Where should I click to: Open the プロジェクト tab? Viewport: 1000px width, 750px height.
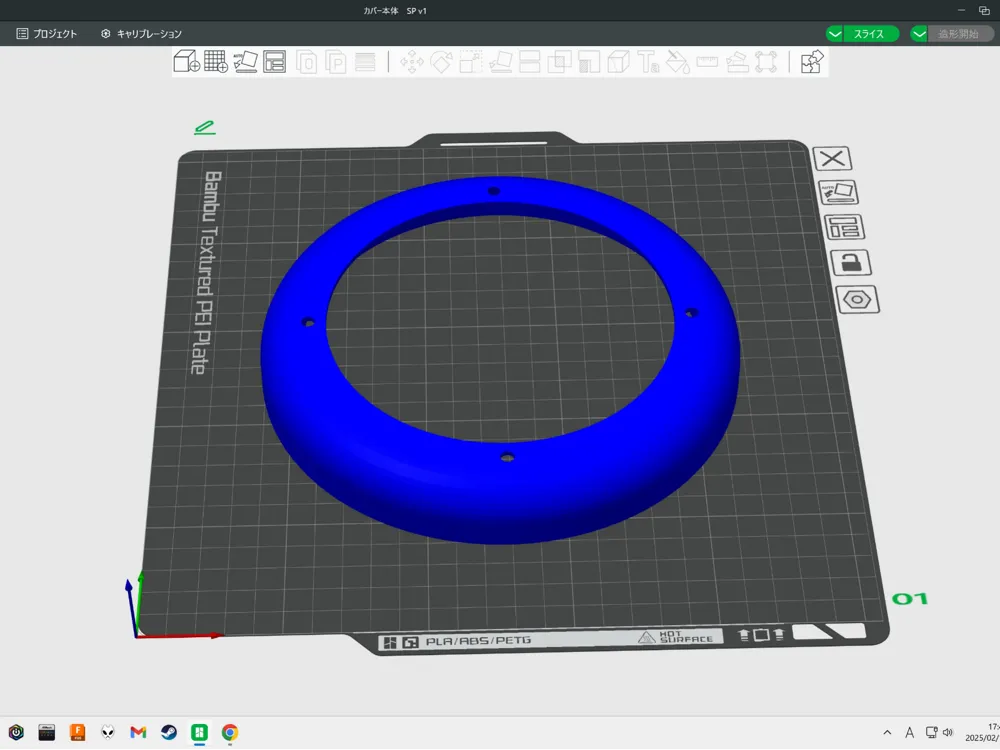(x=47, y=34)
